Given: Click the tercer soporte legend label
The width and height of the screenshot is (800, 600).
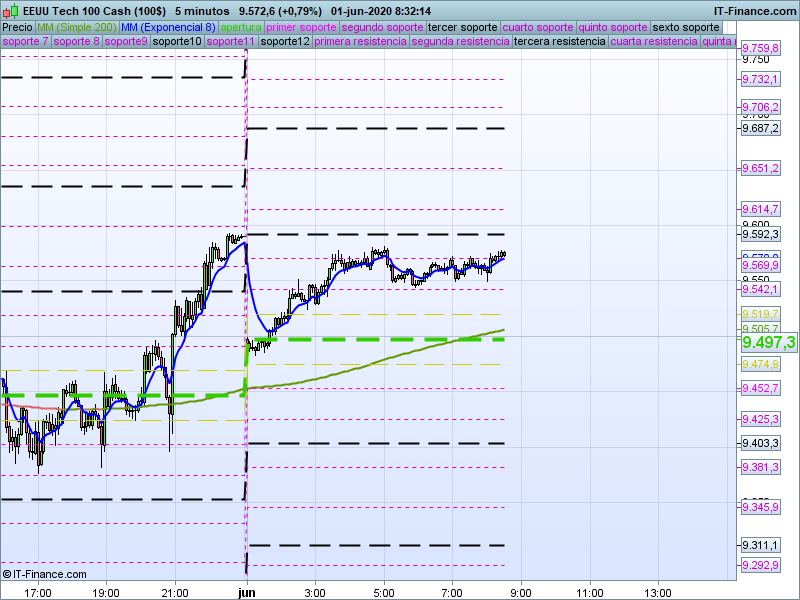Looking at the screenshot, I should (463, 28).
